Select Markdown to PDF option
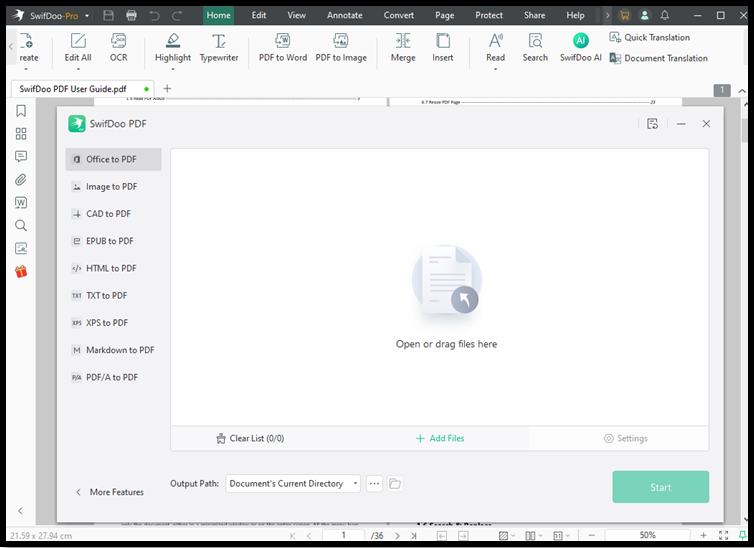 pos(113,350)
